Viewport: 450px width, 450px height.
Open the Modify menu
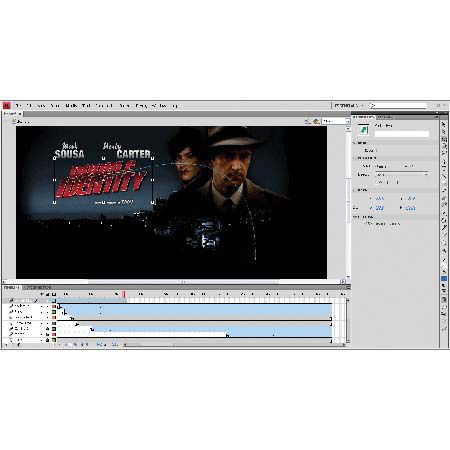pos(72,106)
